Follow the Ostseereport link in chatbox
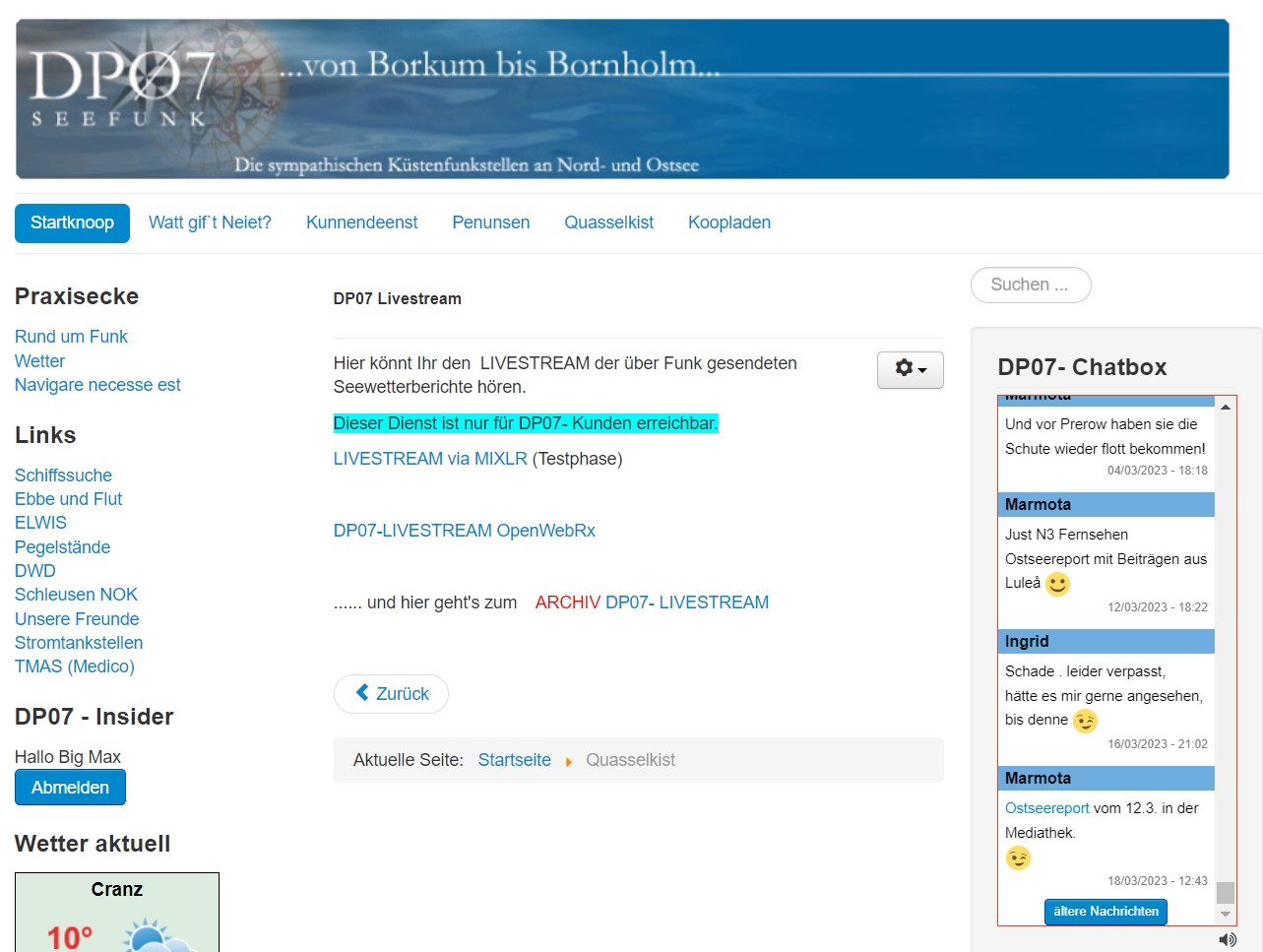The image size is (1263, 952). [1046, 808]
